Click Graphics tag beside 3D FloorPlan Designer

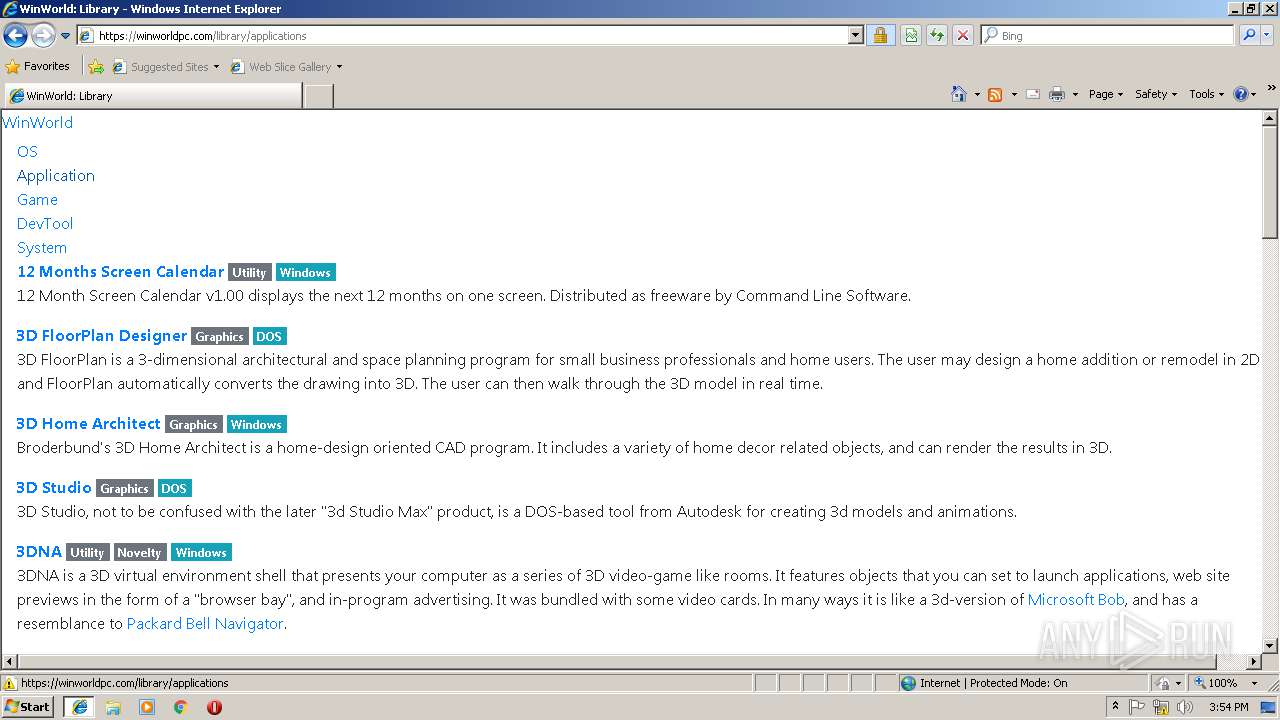[219, 336]
